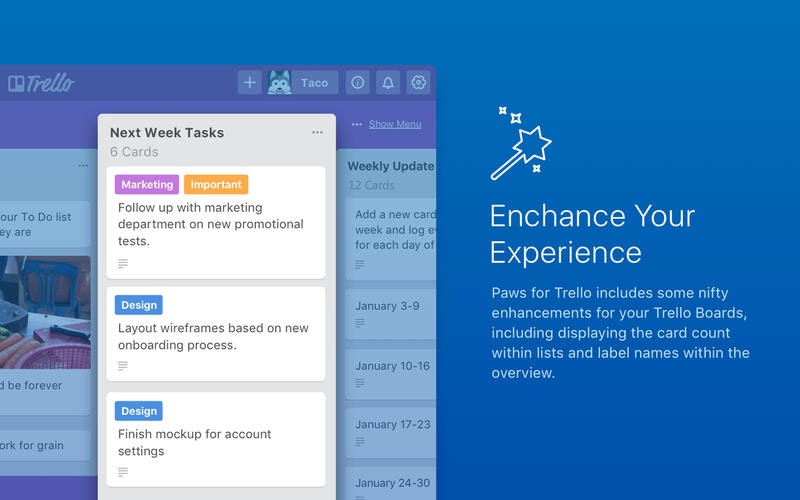Click the magic wand illustration
This screenshot has height=500, width=800.
click(520, 143)
